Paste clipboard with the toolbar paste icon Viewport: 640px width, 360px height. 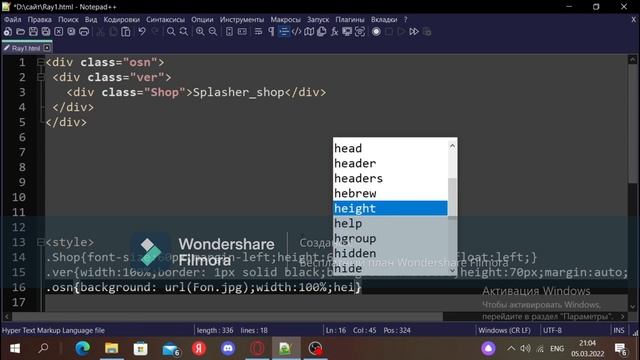point(126,31)
